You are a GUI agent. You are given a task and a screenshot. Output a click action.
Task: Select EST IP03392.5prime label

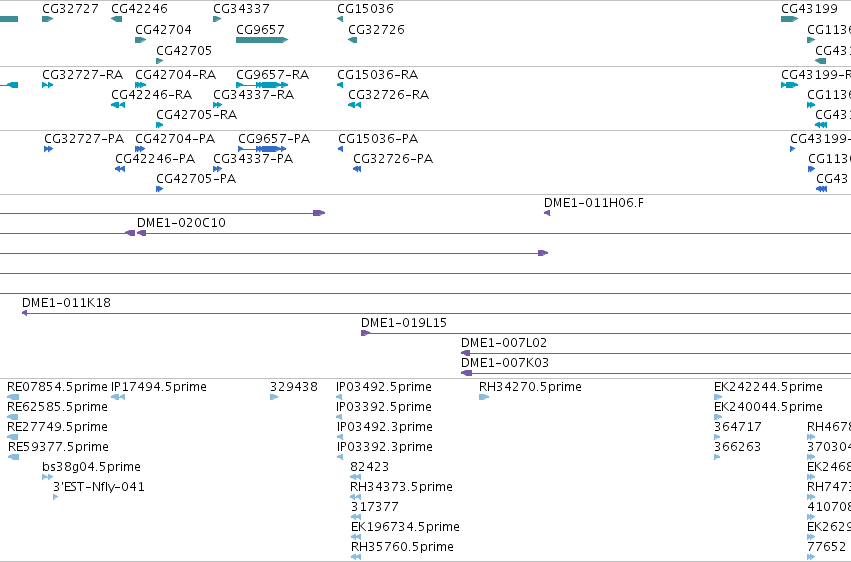click(384, 407)
